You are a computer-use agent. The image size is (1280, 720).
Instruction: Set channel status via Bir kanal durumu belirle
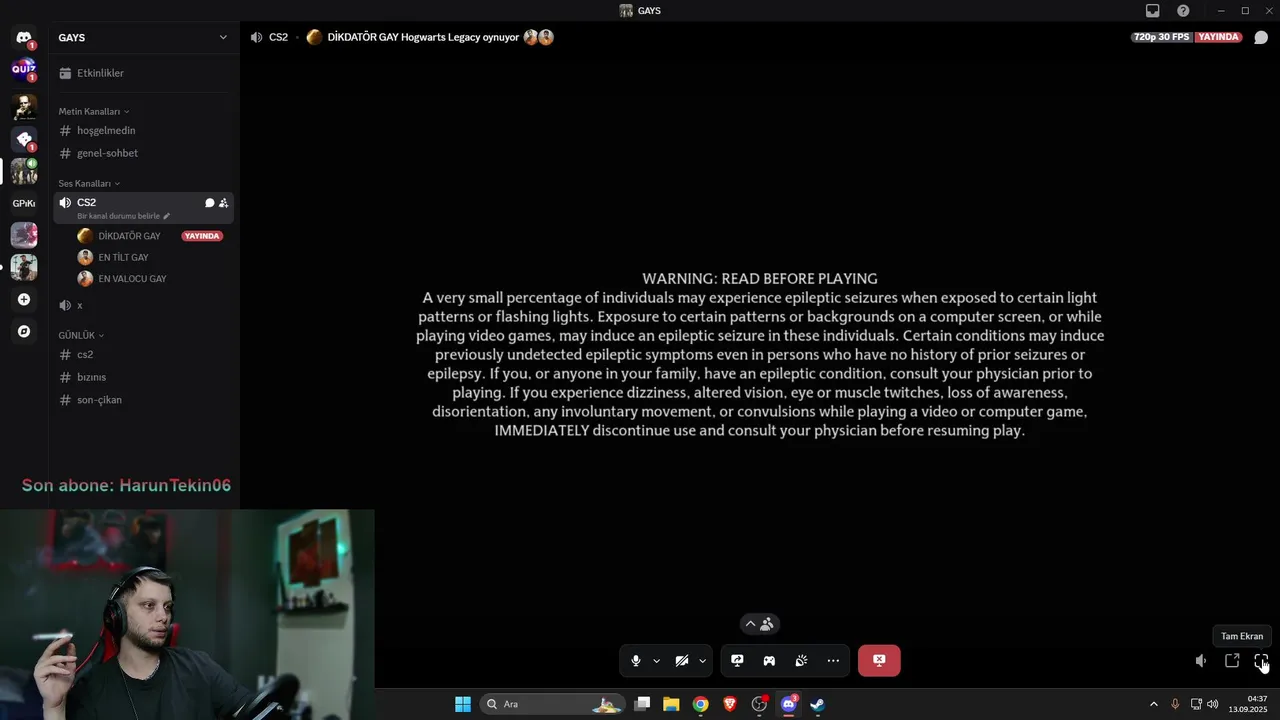coord(124,216)
